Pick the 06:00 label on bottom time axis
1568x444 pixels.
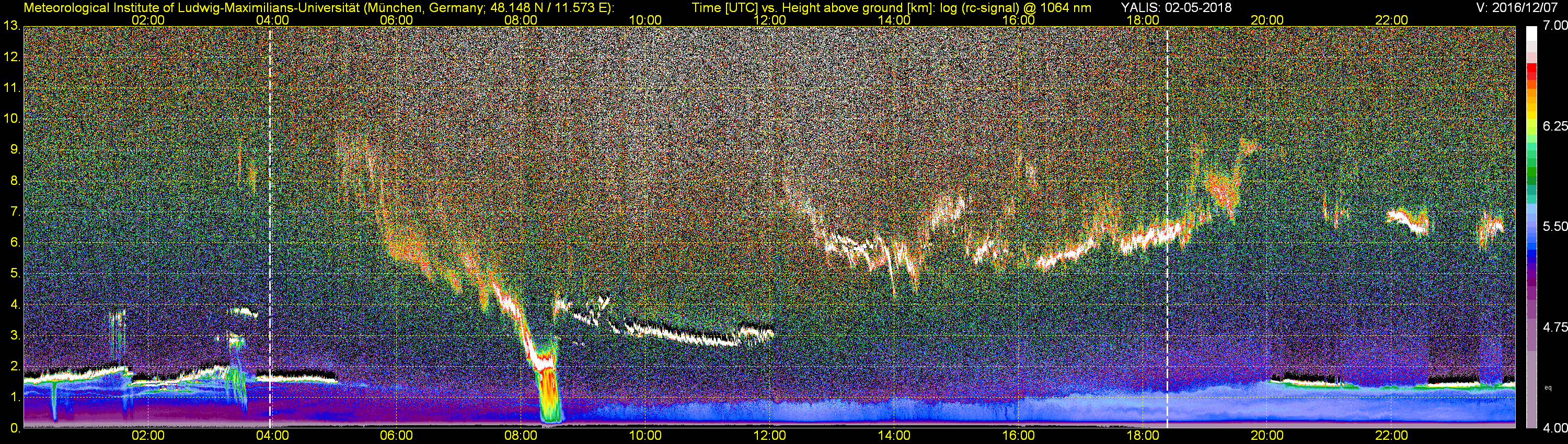pyautogui.click(x=396, y=436)
